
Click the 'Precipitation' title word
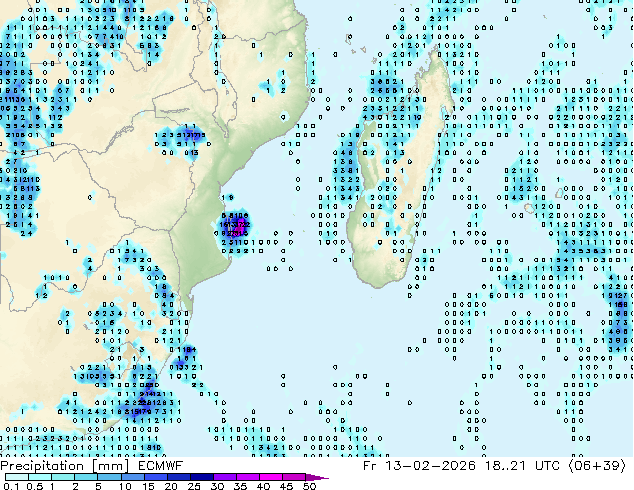click(x=42, y=466)
